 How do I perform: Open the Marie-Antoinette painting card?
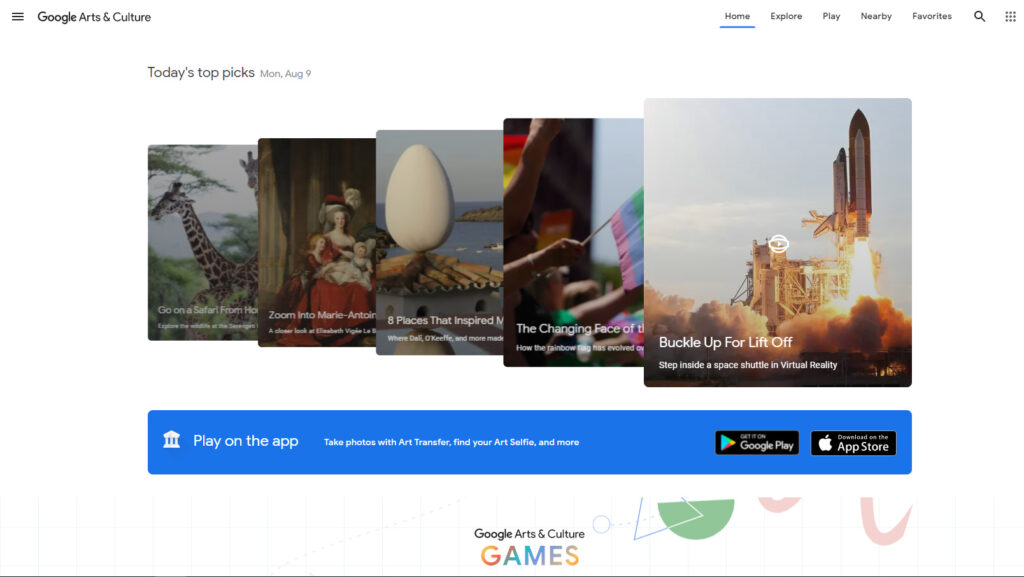point(317,242)
